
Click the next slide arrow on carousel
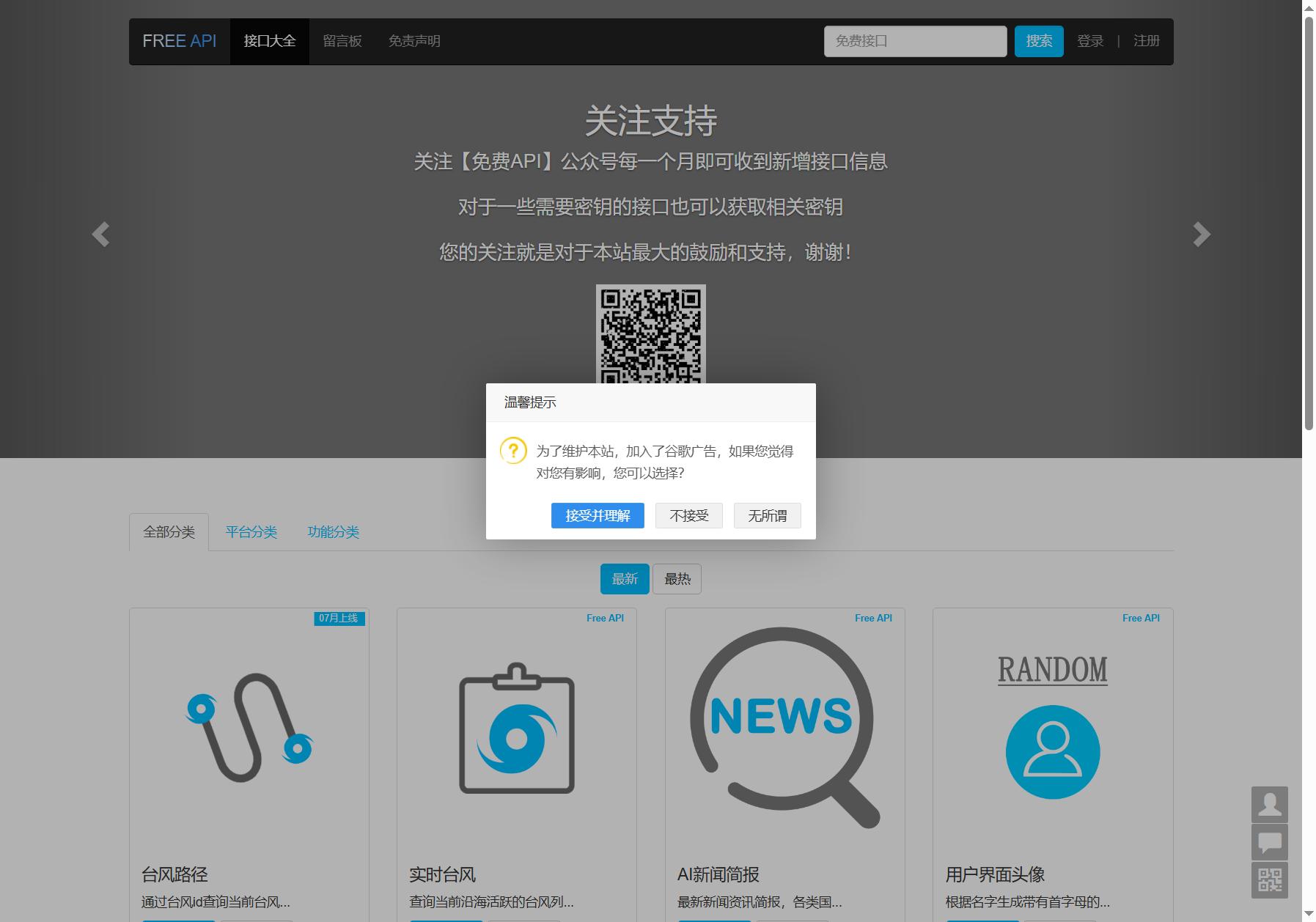click(1202, 235)
